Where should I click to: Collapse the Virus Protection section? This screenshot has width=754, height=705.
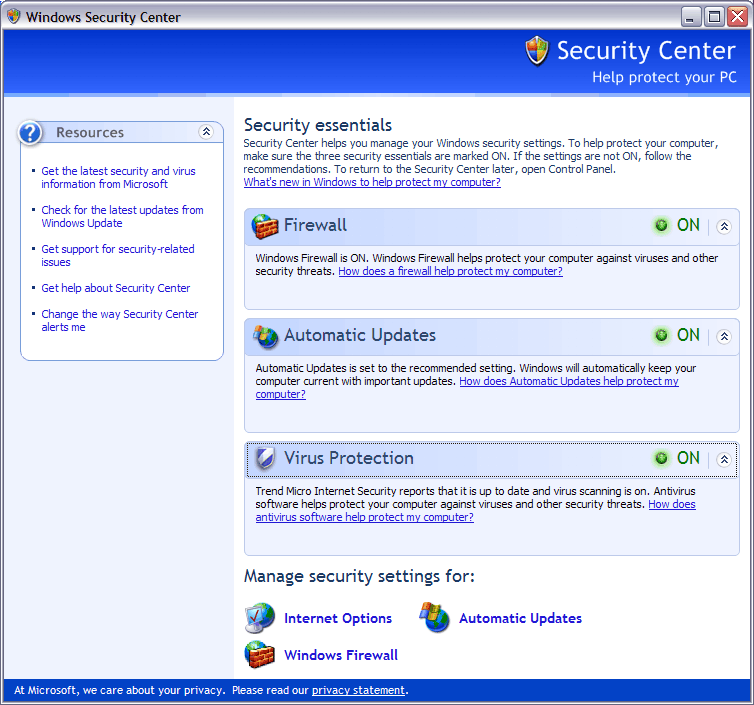(x=724, y=460)
